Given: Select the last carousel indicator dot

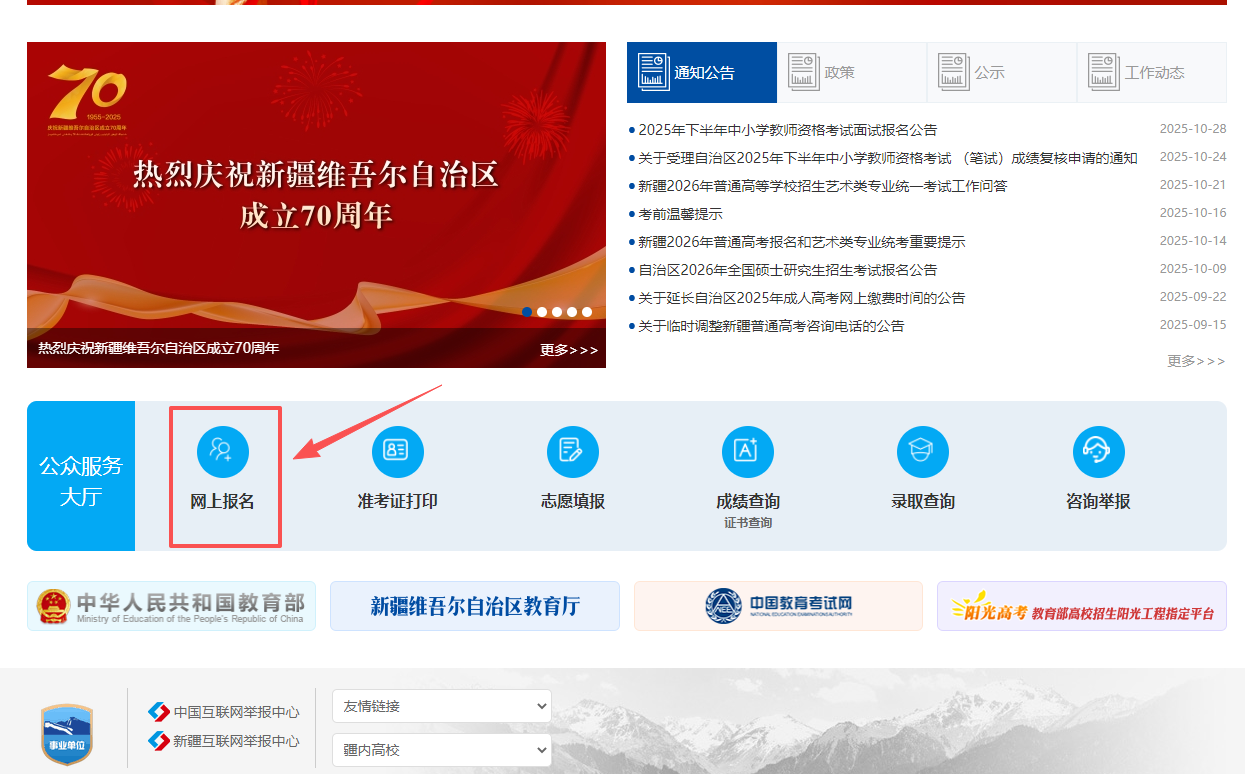Looking at the screenshot, I should pyautogui.click(x=587, y=311).
